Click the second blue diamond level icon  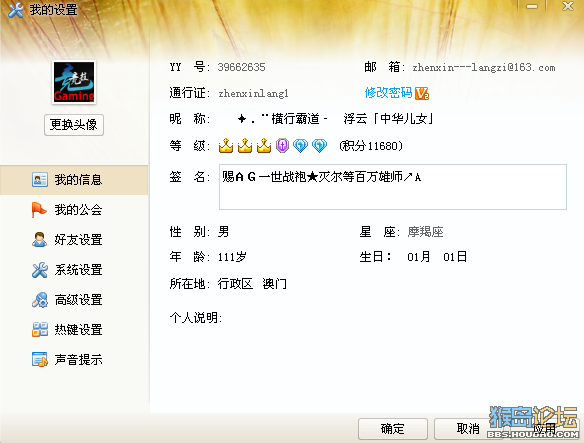coord(319,146)
